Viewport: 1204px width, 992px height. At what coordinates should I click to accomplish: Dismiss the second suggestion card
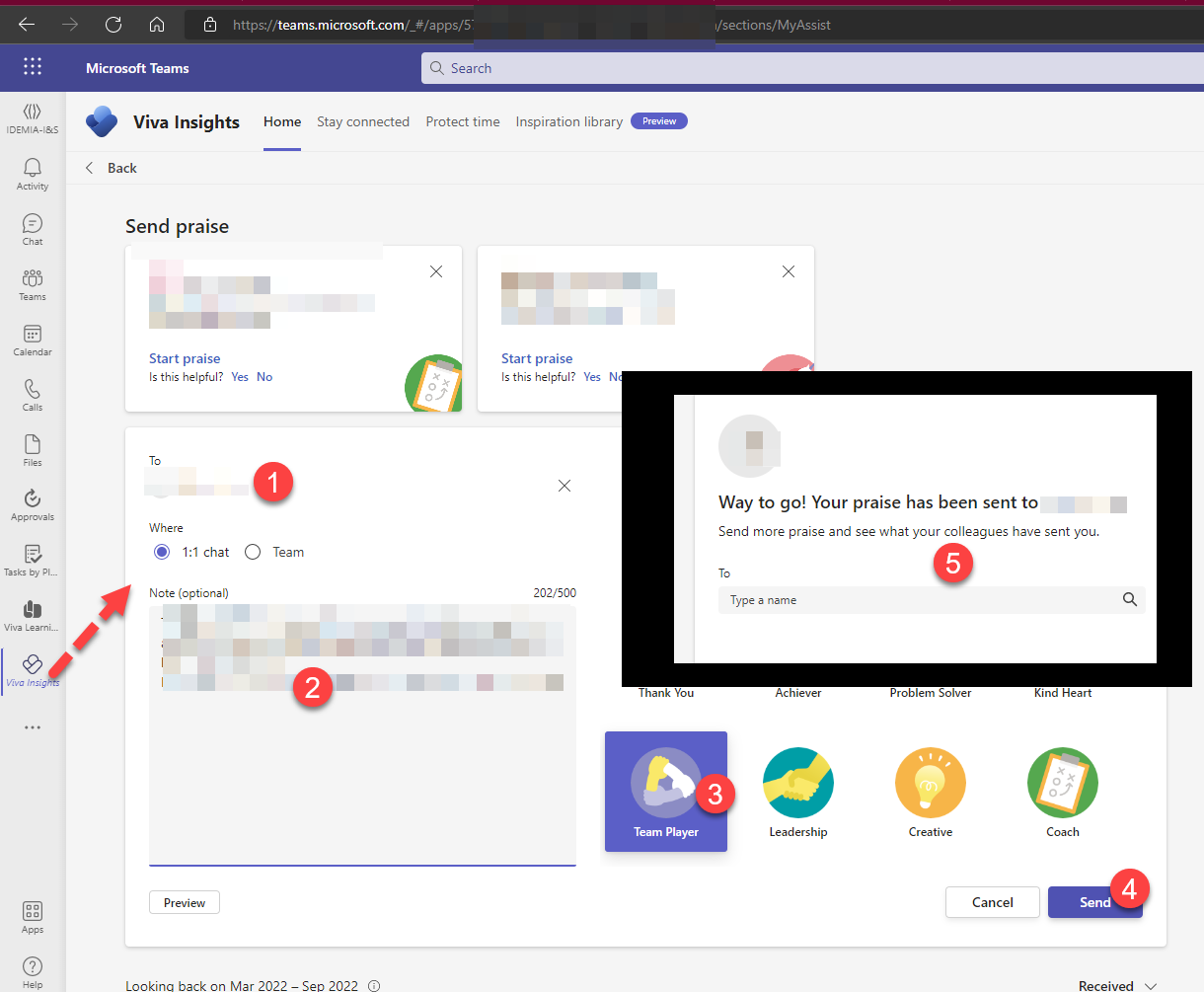tap(789, 271)
